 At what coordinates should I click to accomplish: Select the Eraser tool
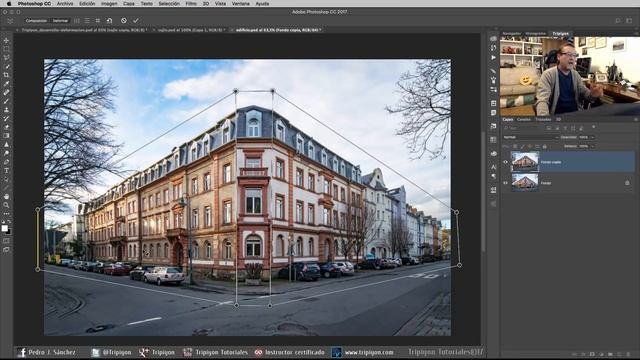(6, 127)
